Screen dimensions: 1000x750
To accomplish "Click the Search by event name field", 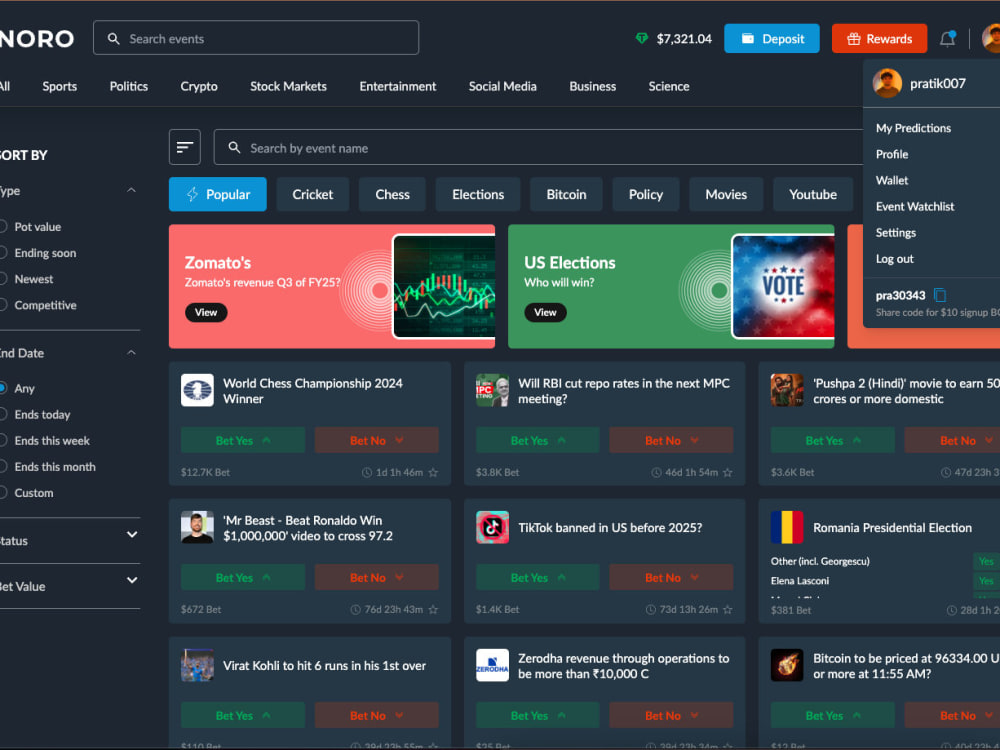I will point(538,147).
